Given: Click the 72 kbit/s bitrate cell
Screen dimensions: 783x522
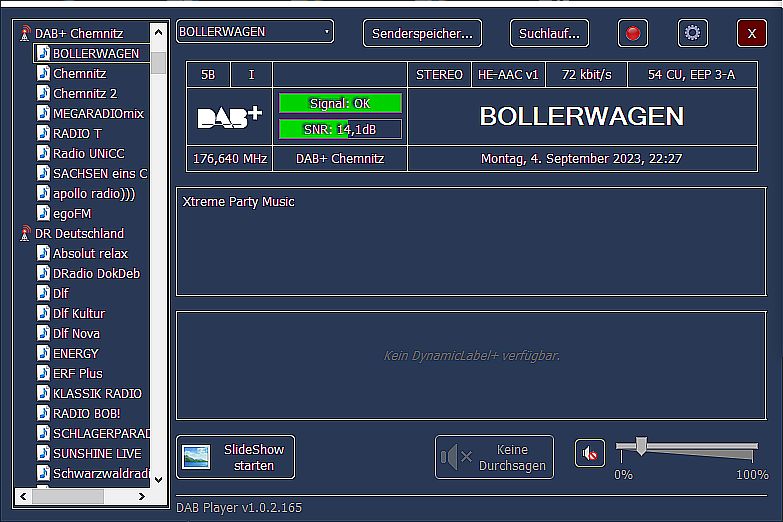Looking at the screenshot, I should (586, 74).
